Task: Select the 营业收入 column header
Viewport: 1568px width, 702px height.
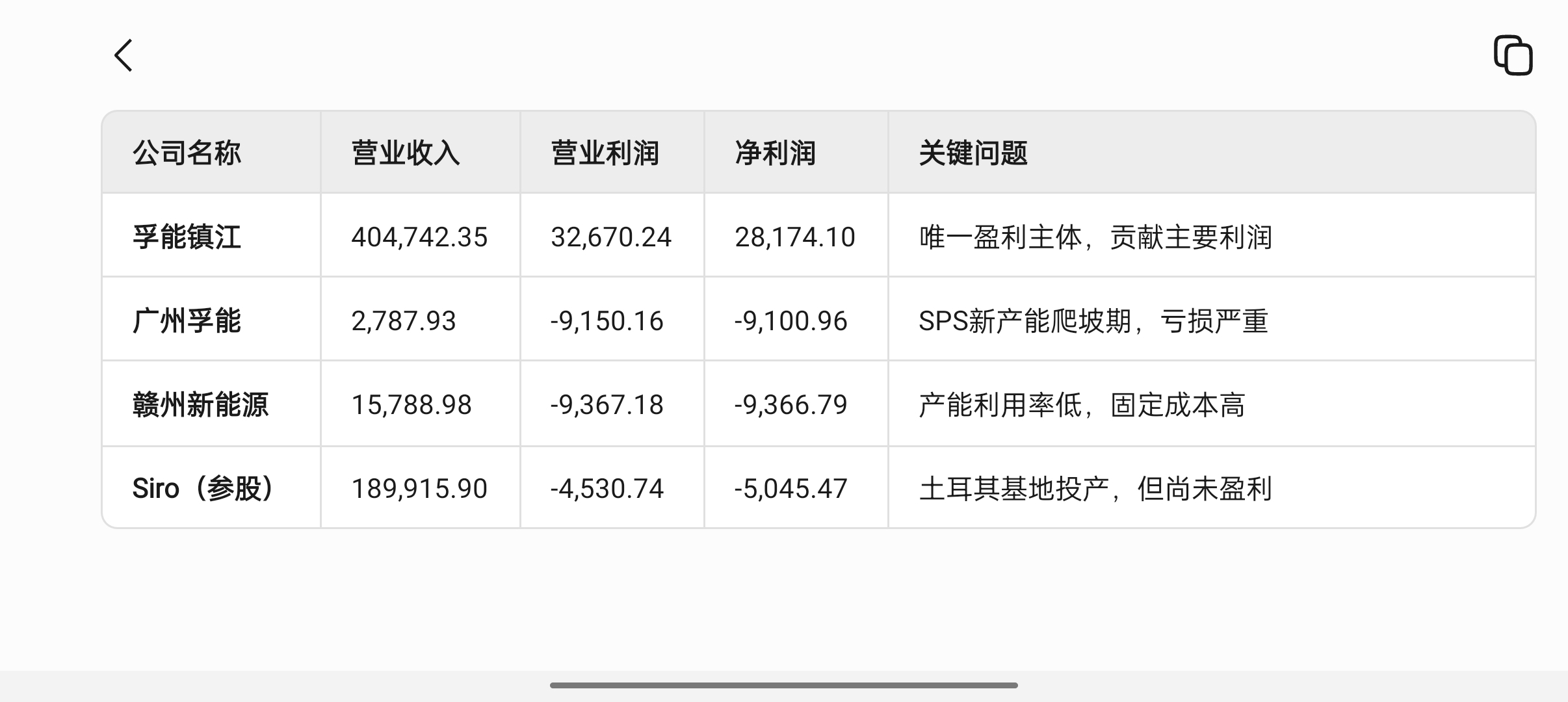Action: (406, 153)
